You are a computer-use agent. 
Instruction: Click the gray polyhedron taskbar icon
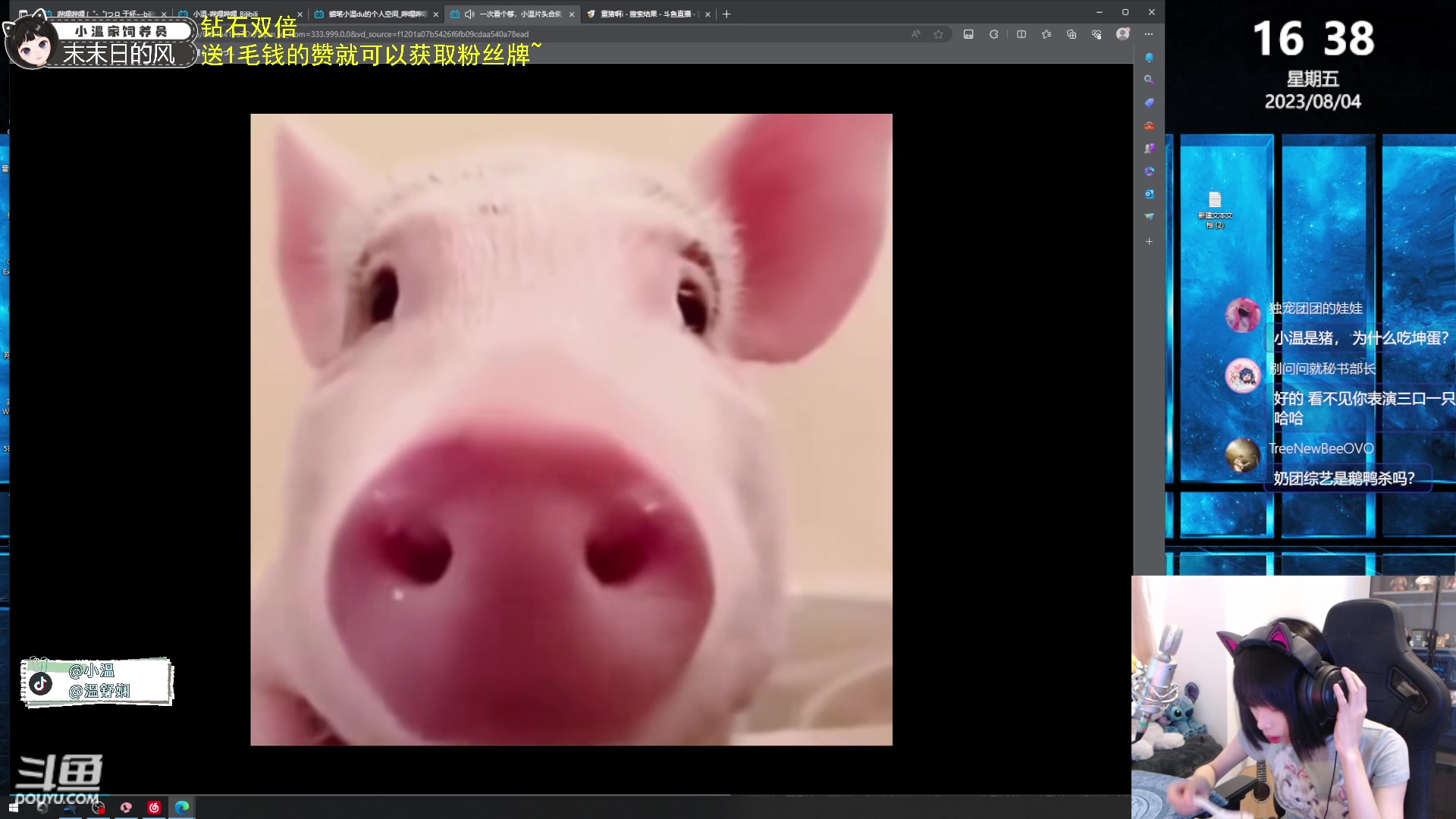tap(42, 808)
